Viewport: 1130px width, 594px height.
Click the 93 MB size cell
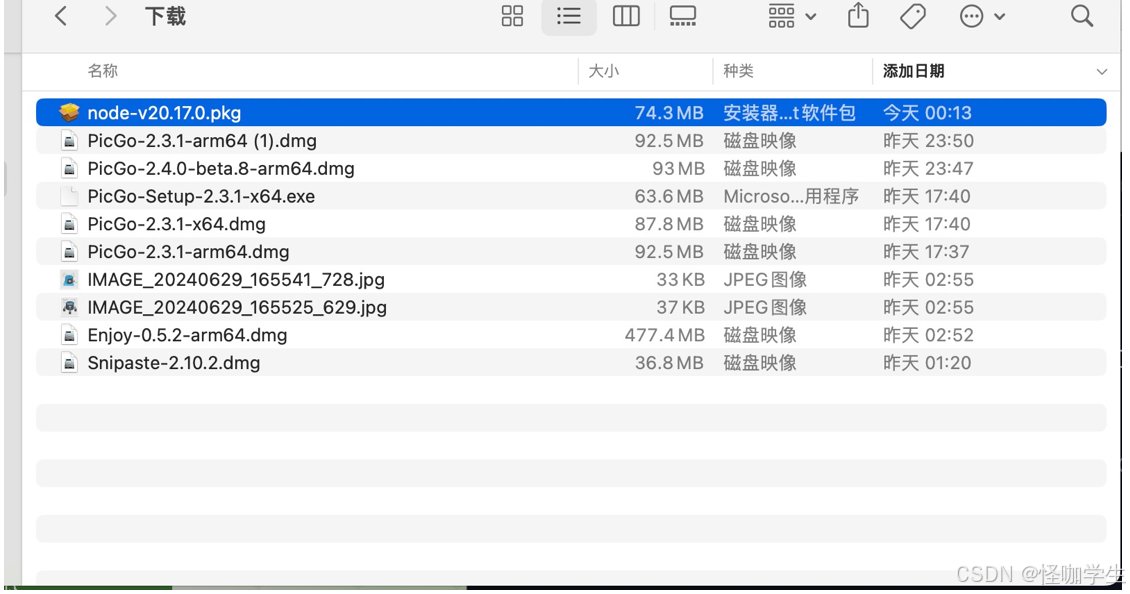(x=678, y=169)
